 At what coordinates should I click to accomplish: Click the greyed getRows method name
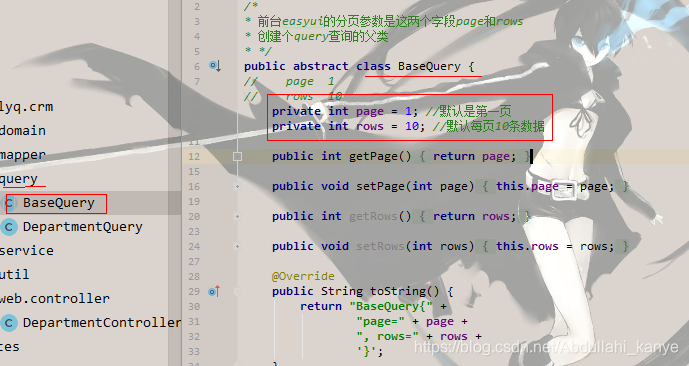point(374,216)
